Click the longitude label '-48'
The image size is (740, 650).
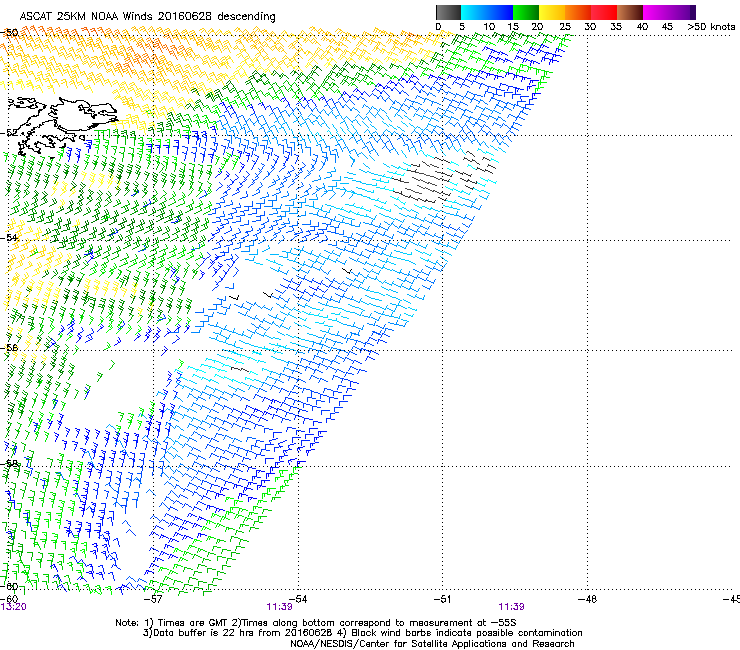point(587,599)
